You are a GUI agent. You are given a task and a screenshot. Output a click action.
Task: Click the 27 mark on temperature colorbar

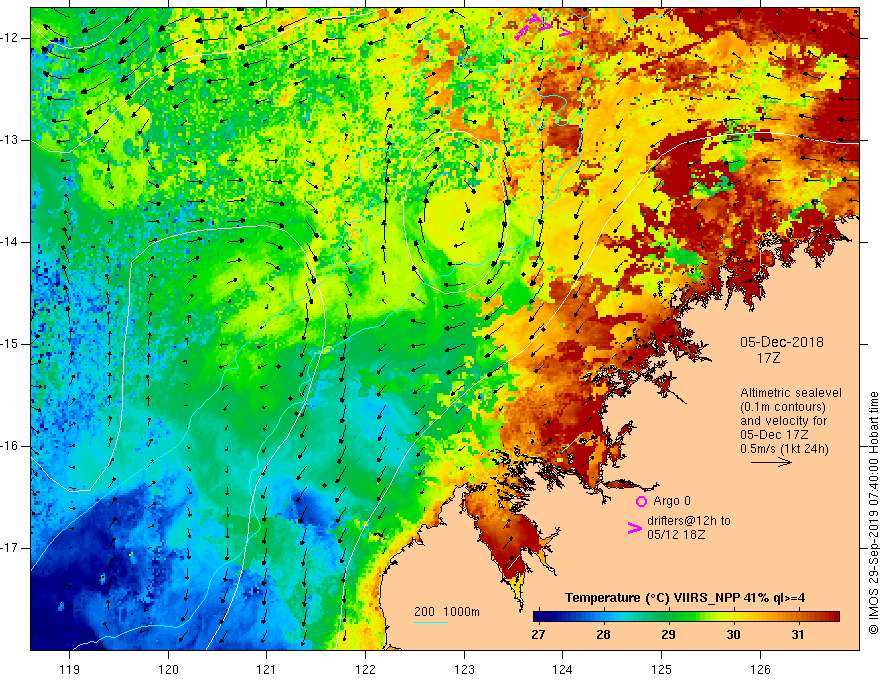coord(538,635)
